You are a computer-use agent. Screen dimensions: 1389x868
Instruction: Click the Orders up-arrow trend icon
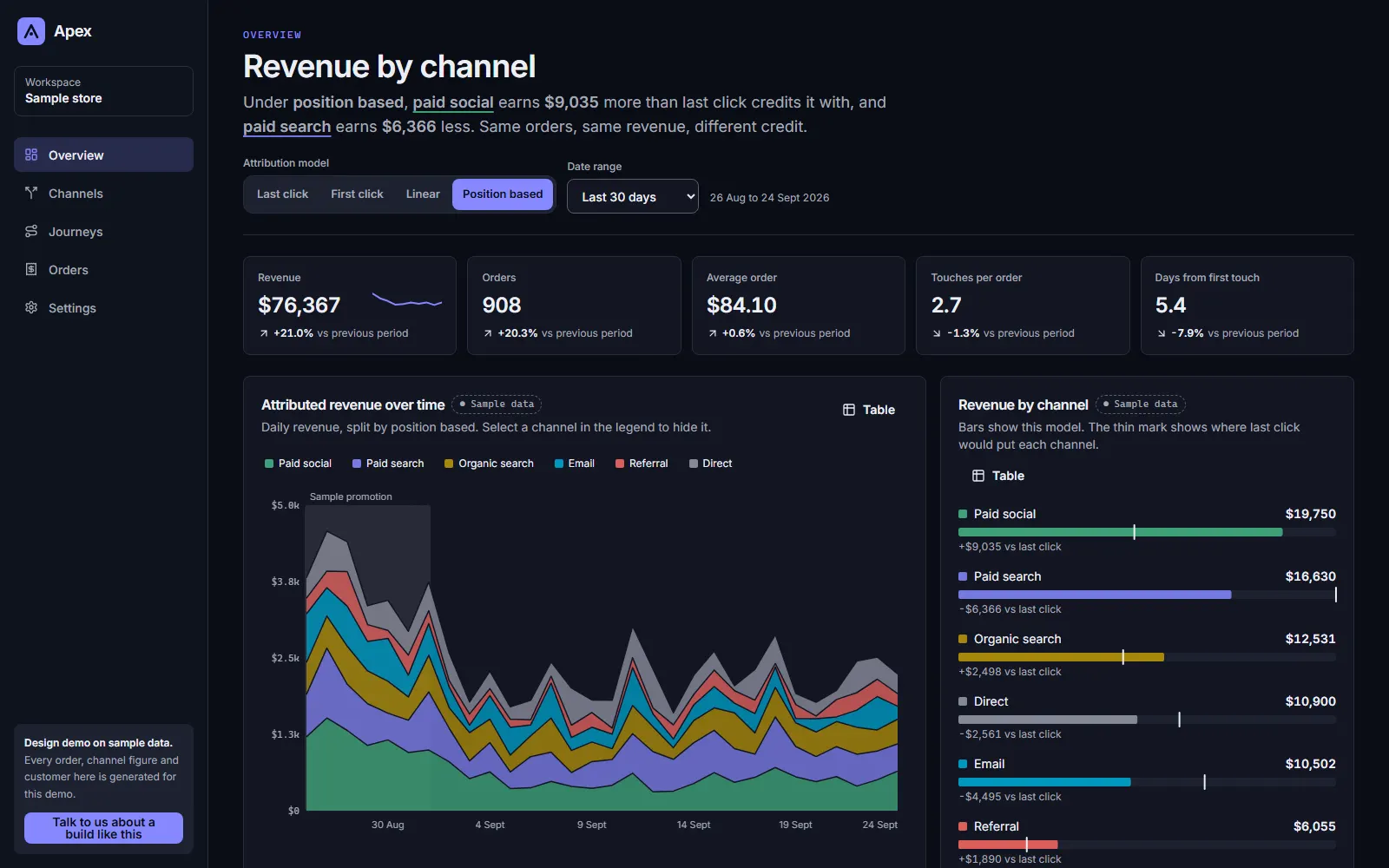(x=488, y=333)
